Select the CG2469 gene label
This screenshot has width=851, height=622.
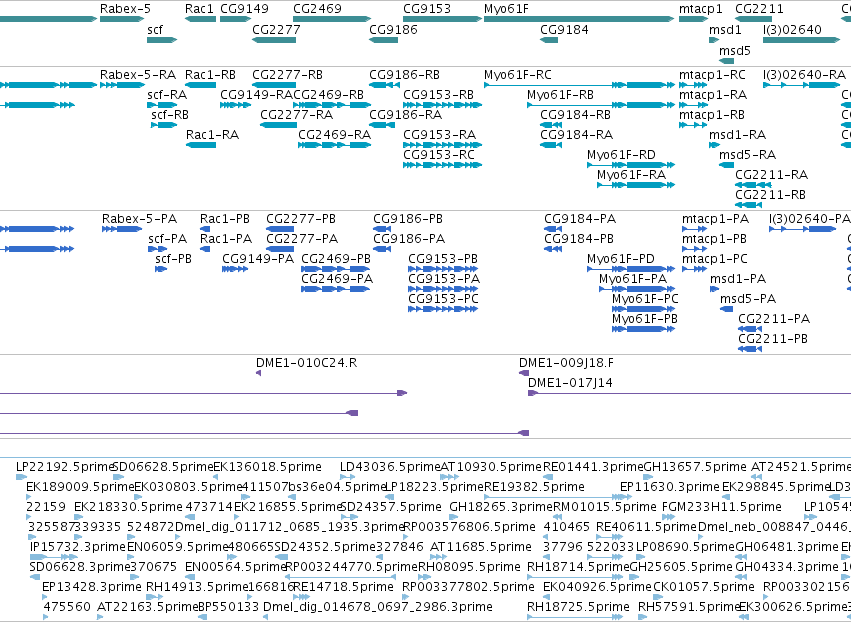coord(317,9)
